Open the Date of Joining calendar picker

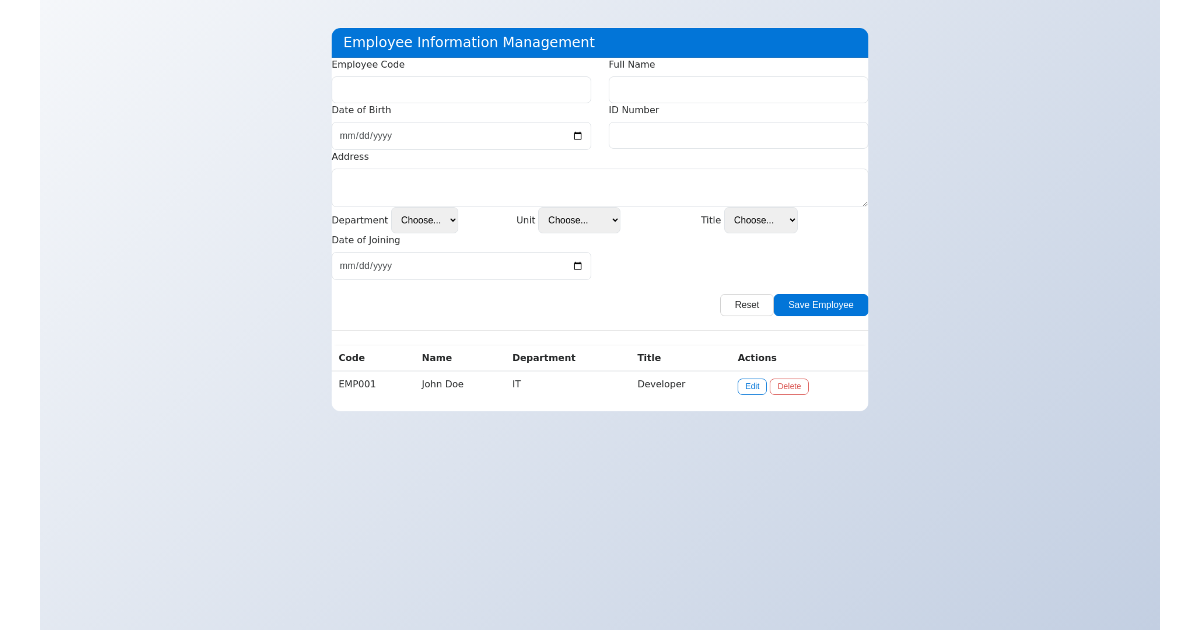coord(577,265)
